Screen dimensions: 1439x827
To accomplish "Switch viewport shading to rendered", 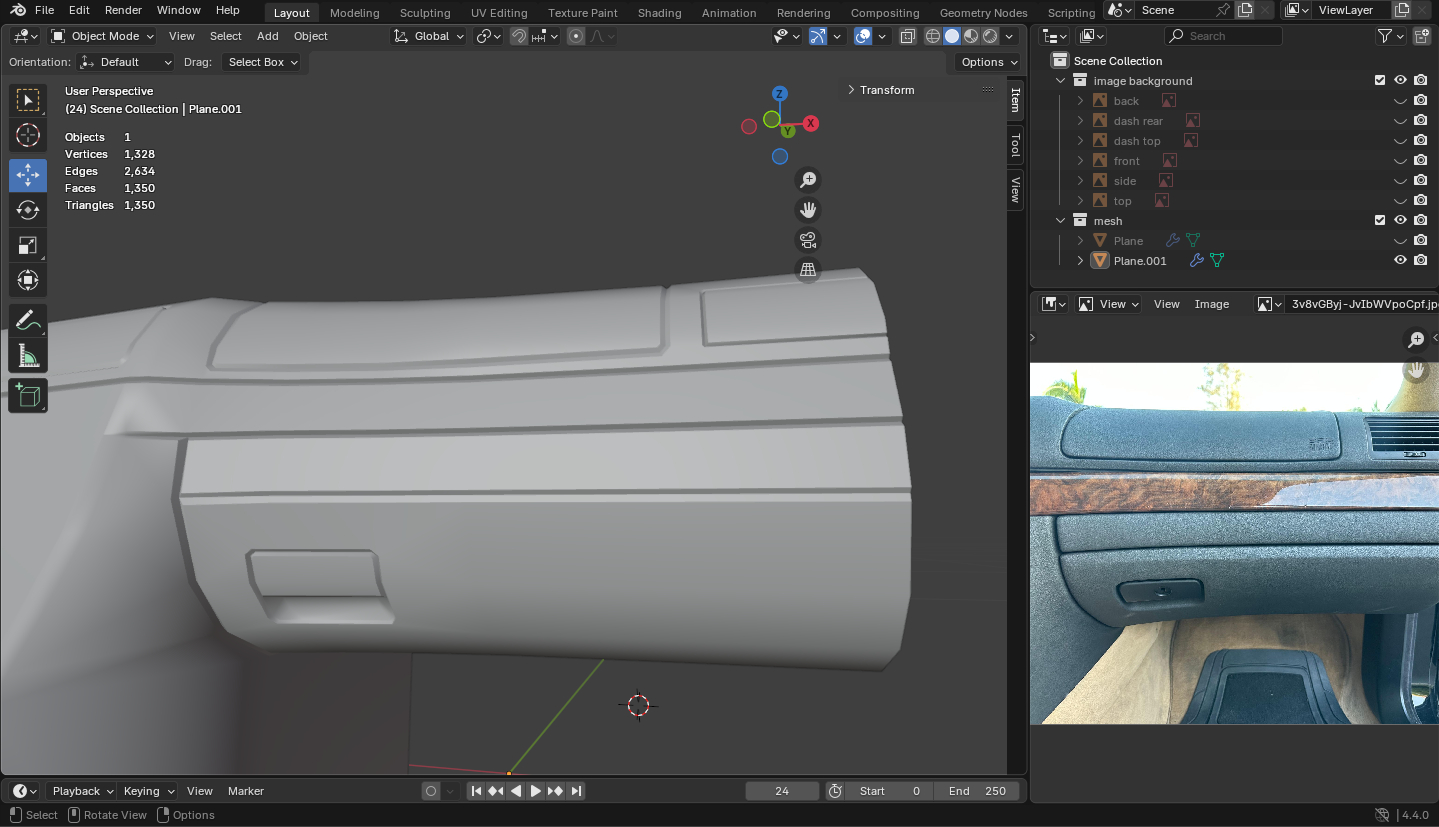I will 990,36.
